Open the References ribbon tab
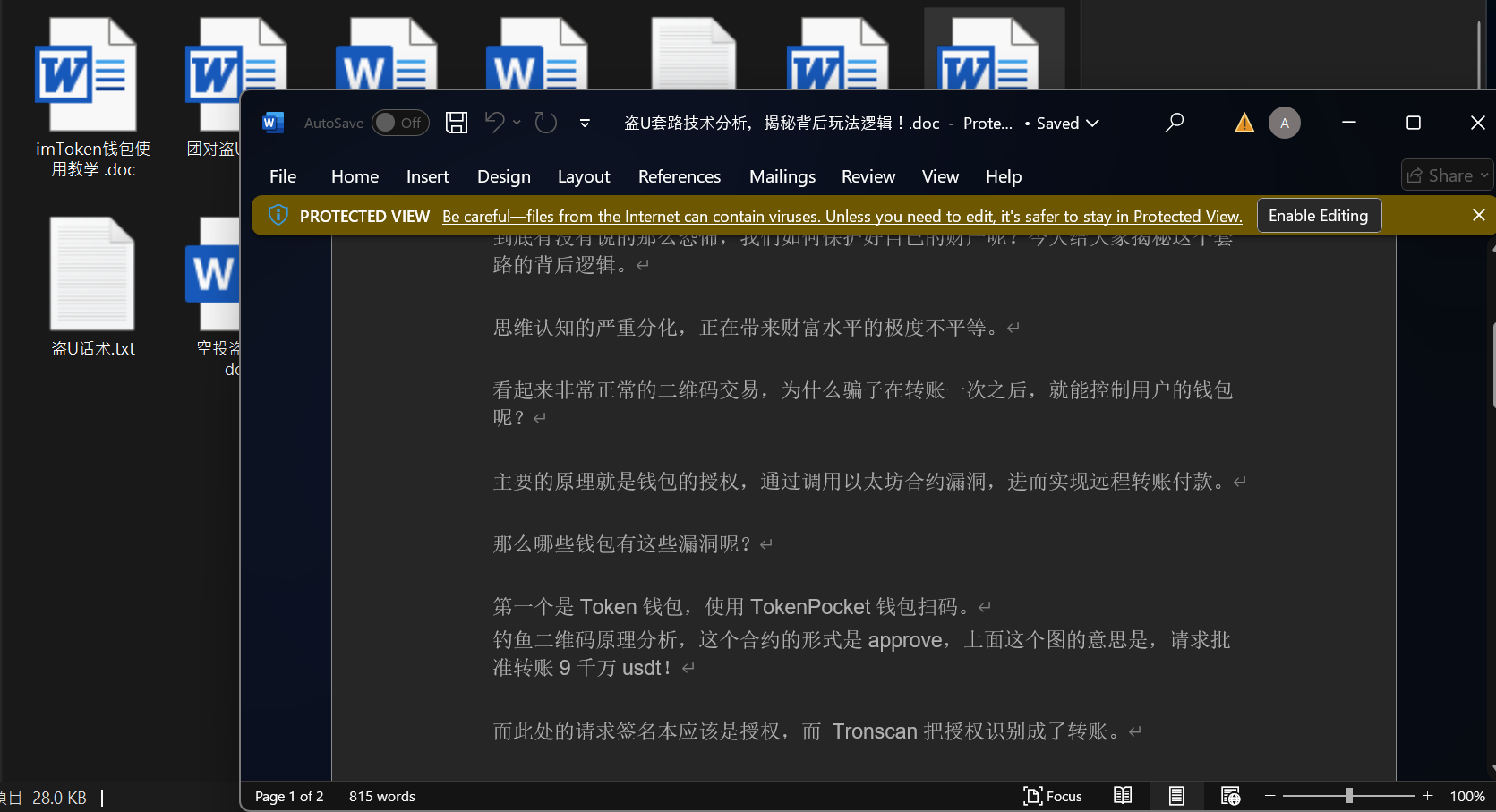 679,176
